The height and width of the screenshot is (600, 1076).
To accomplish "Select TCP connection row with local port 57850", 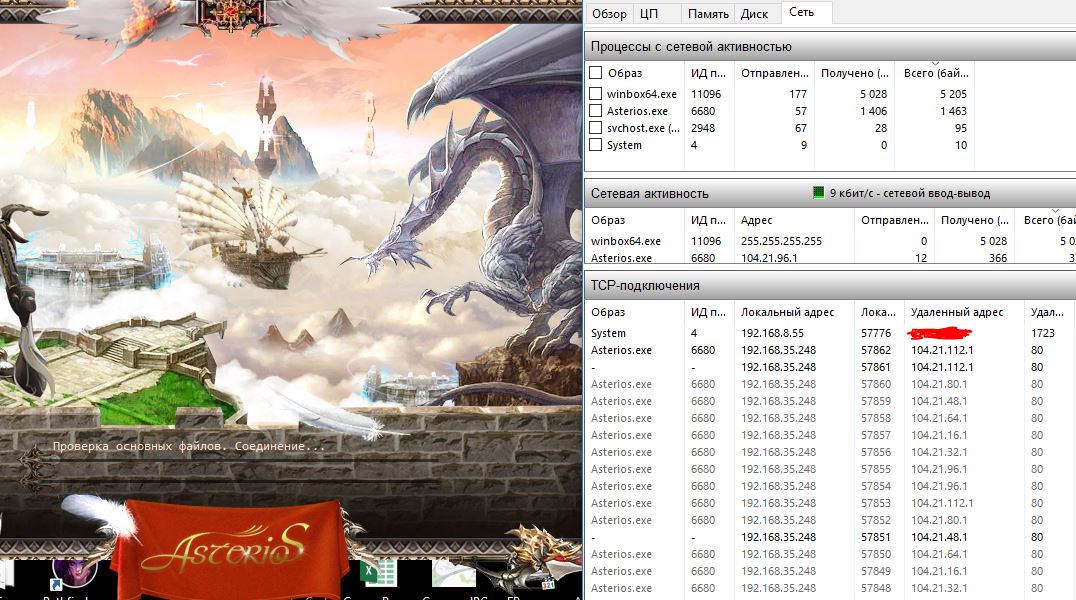I will (x=830, y=554).
